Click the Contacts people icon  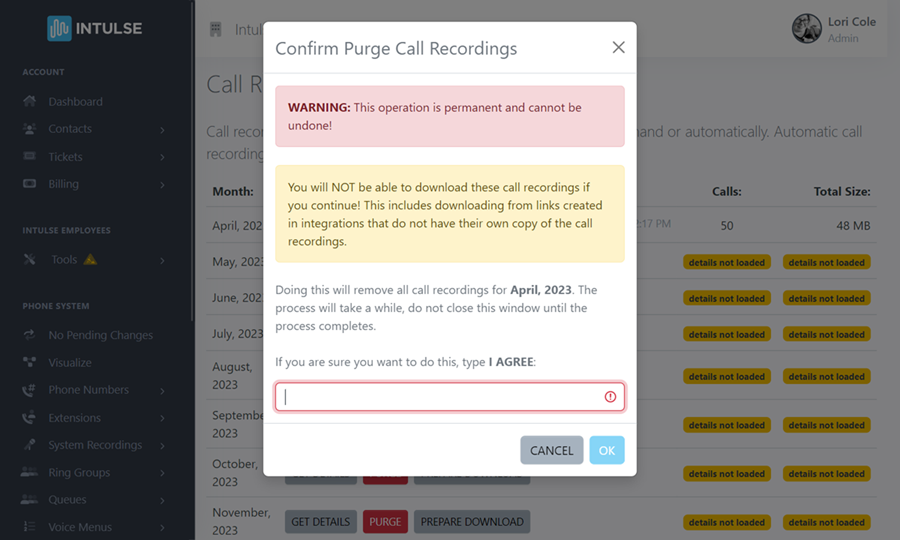point(29,129)
